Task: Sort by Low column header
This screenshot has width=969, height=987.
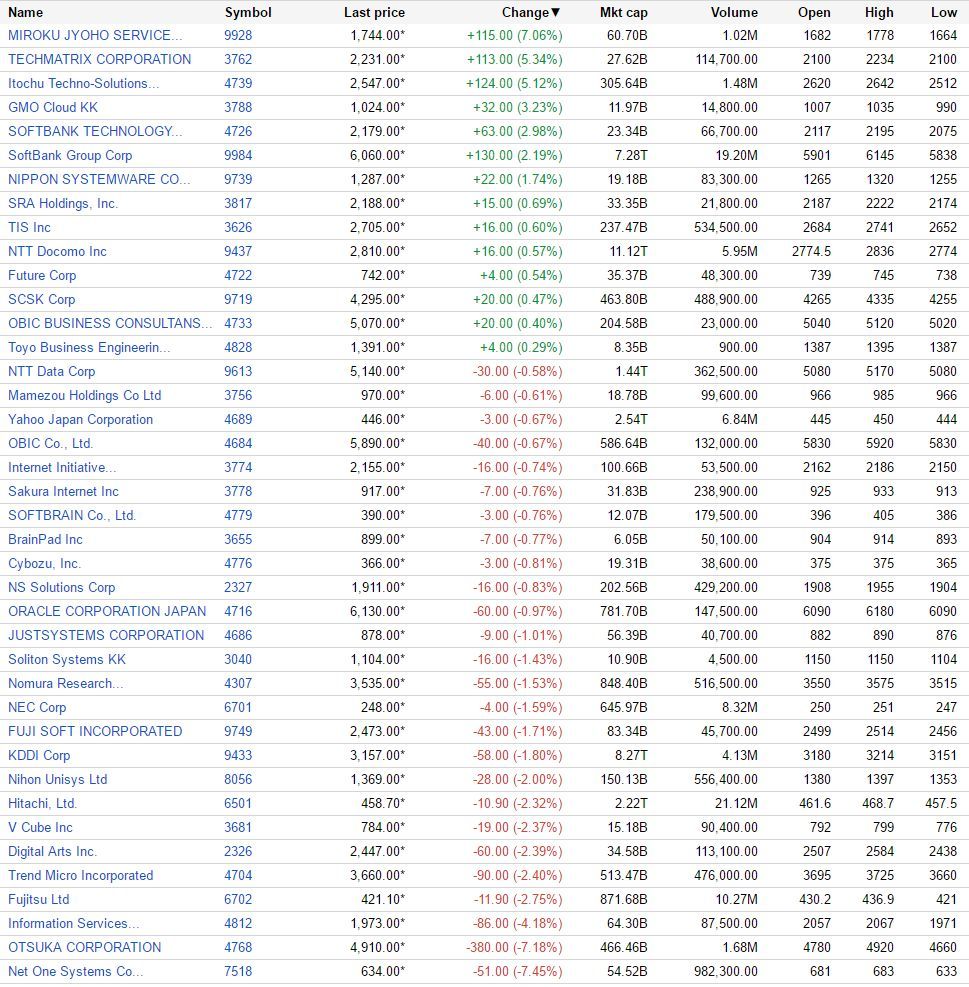Action: point(943,12)
